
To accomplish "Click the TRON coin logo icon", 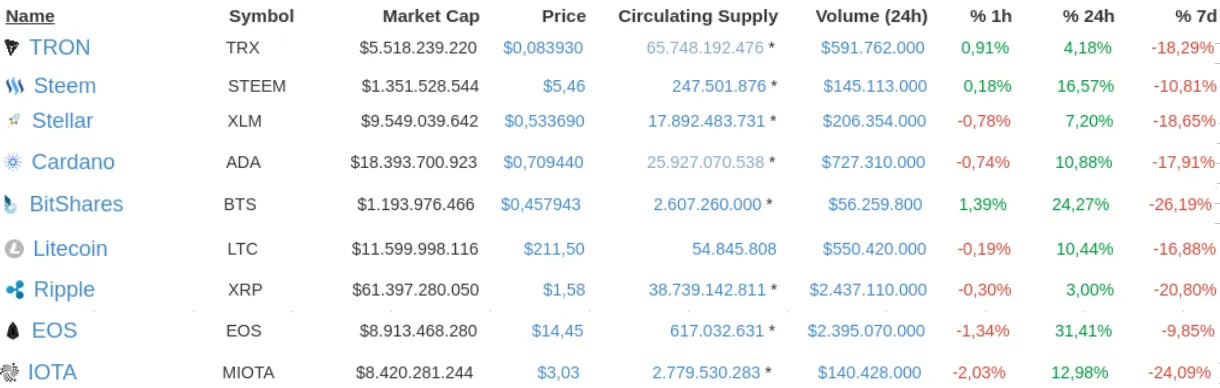I will point(13,47).
